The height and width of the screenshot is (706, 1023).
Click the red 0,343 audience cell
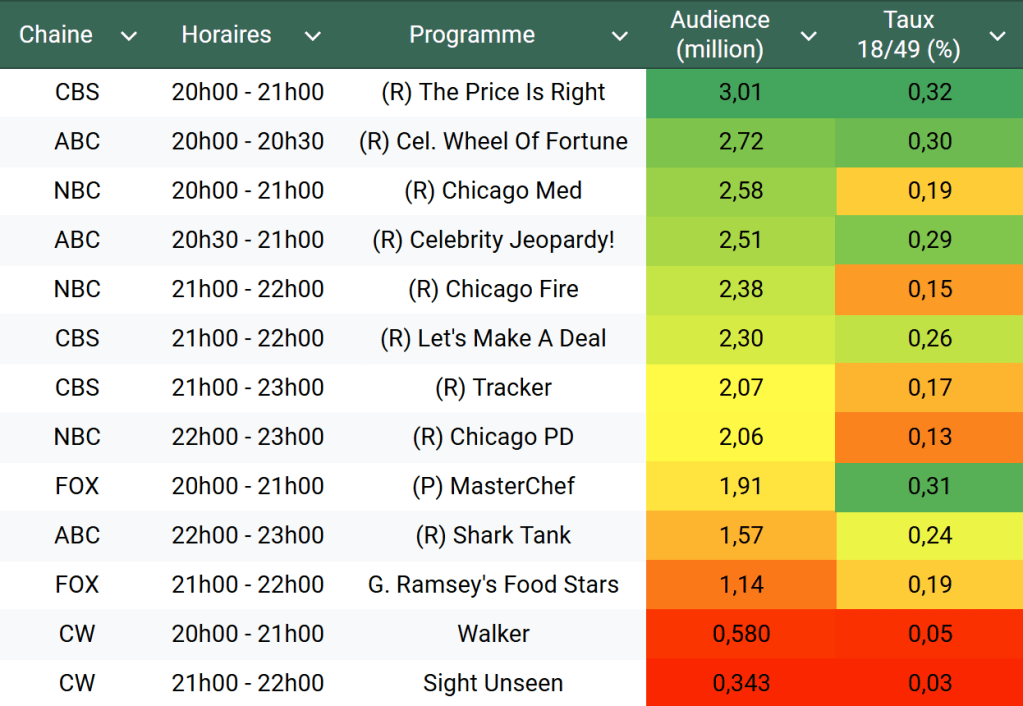tap(740, 683)
